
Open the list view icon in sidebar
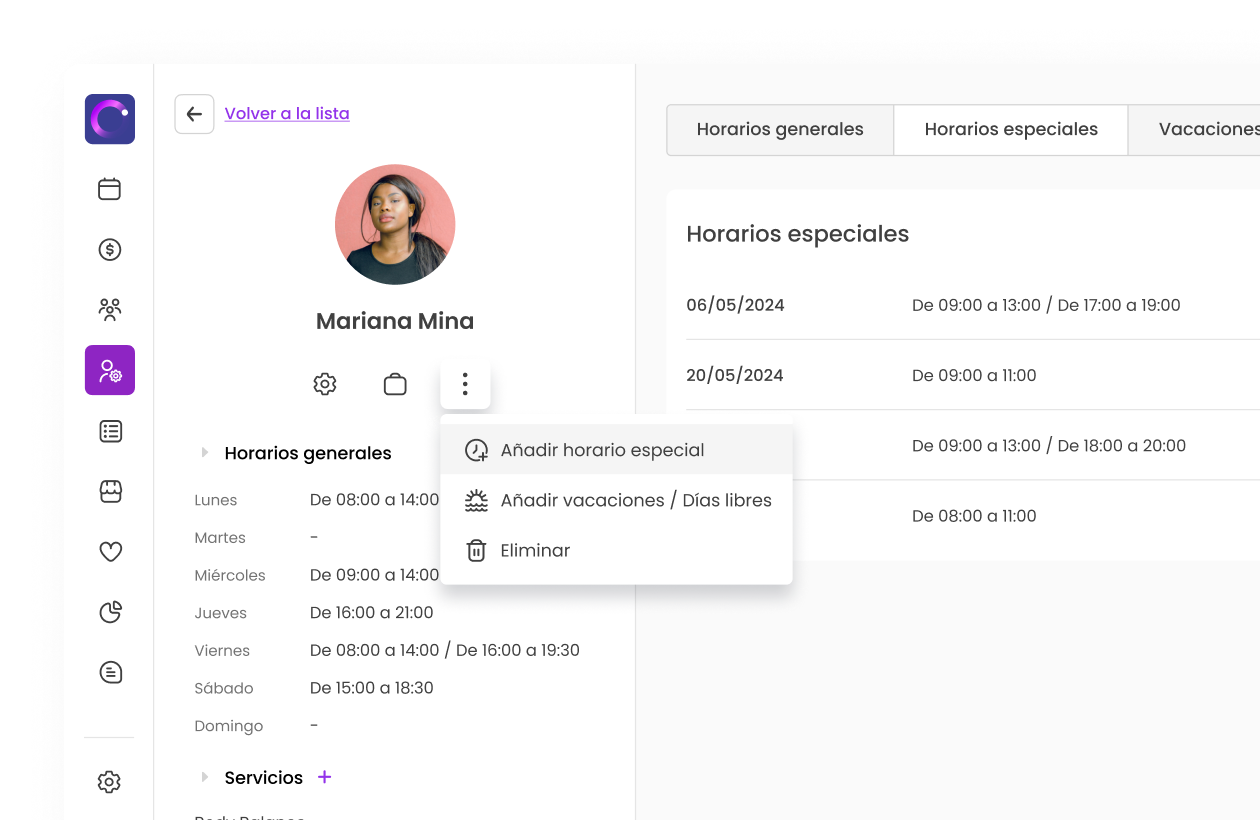110,431
